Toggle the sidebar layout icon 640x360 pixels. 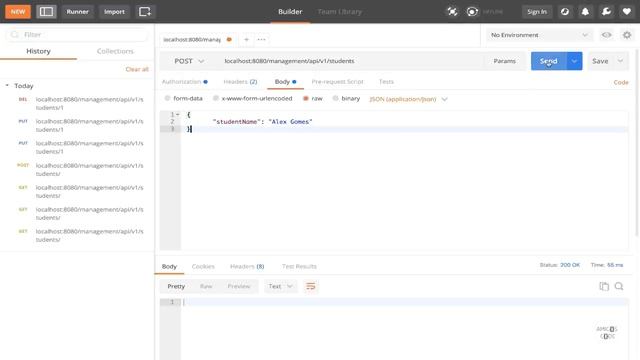click(46, 11)
